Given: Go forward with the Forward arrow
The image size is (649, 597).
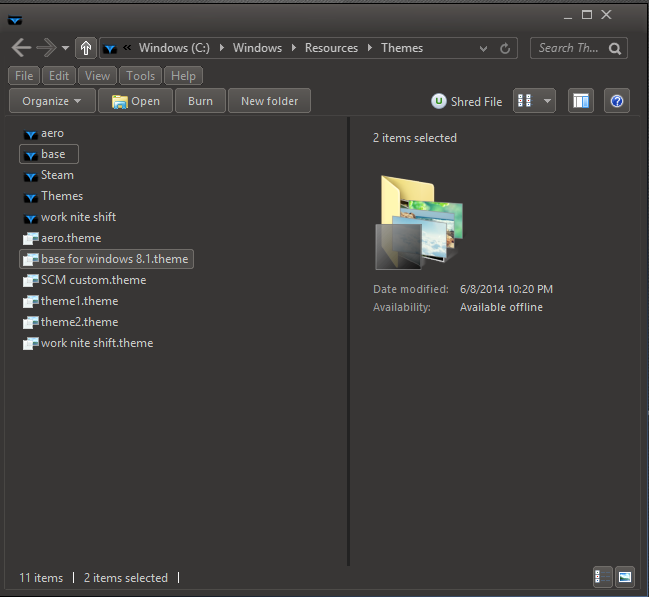Looking at the screenshot, I should (46, 48).
